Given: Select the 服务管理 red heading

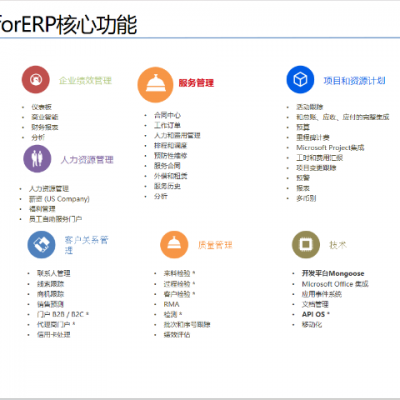Looking at the screenshot, I should coord(196,83).
